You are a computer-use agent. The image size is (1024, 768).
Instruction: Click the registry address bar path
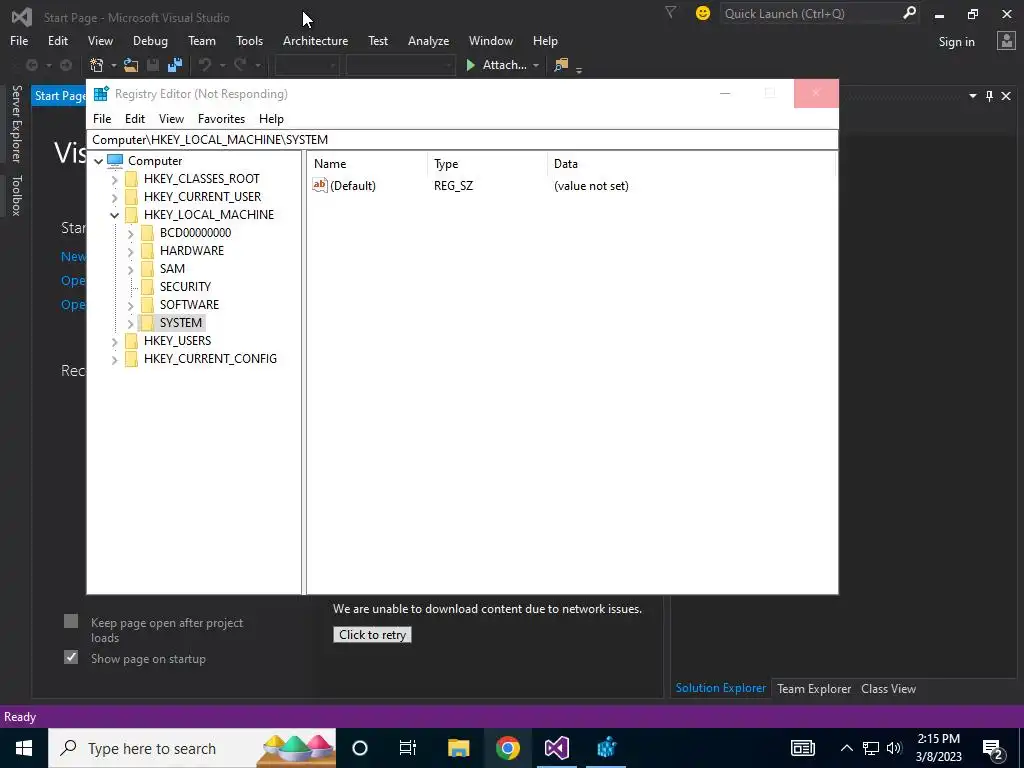click(462, 140)
